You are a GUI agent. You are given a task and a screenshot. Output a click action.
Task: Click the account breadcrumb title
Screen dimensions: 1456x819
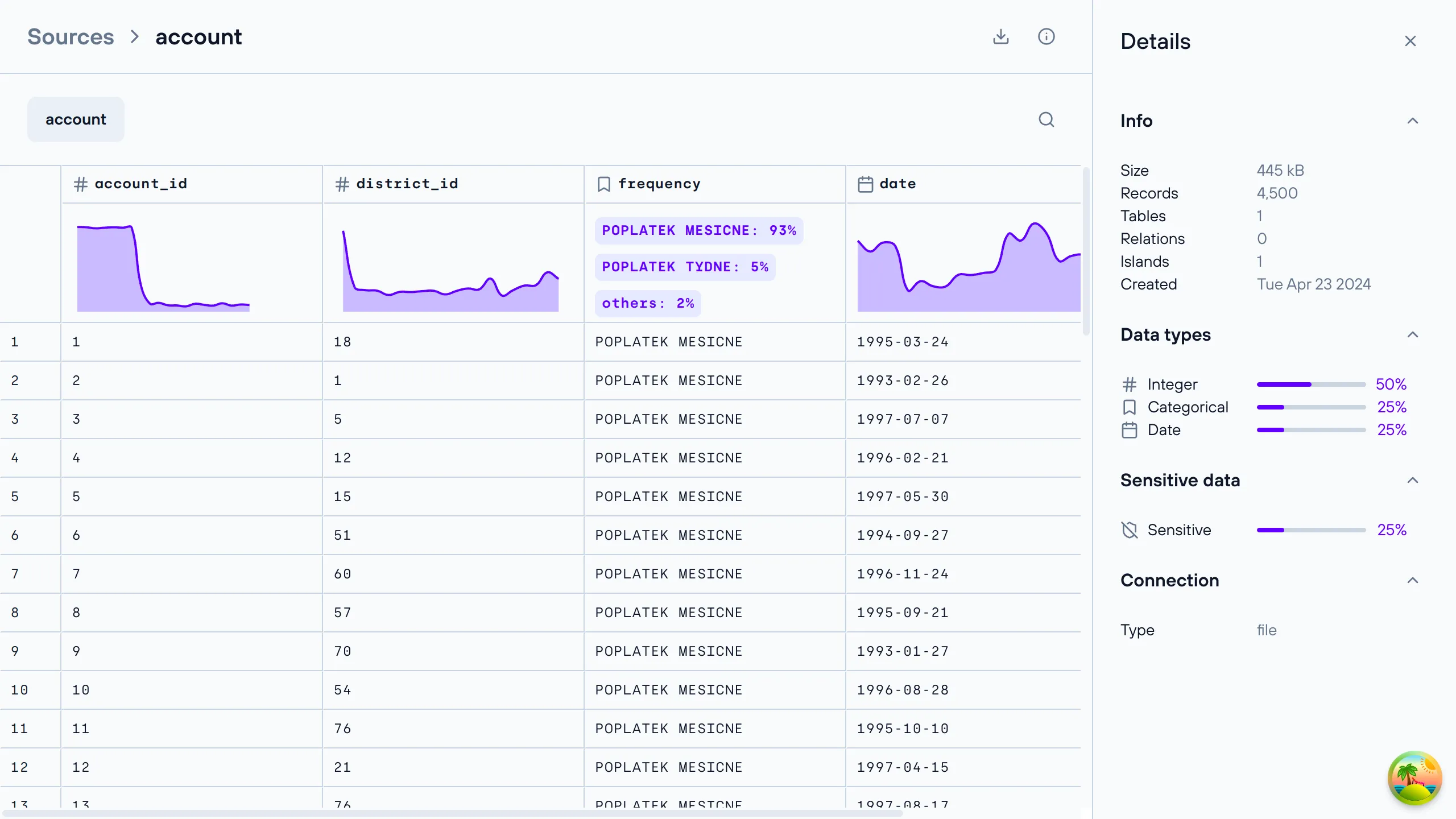pos(198,37)
